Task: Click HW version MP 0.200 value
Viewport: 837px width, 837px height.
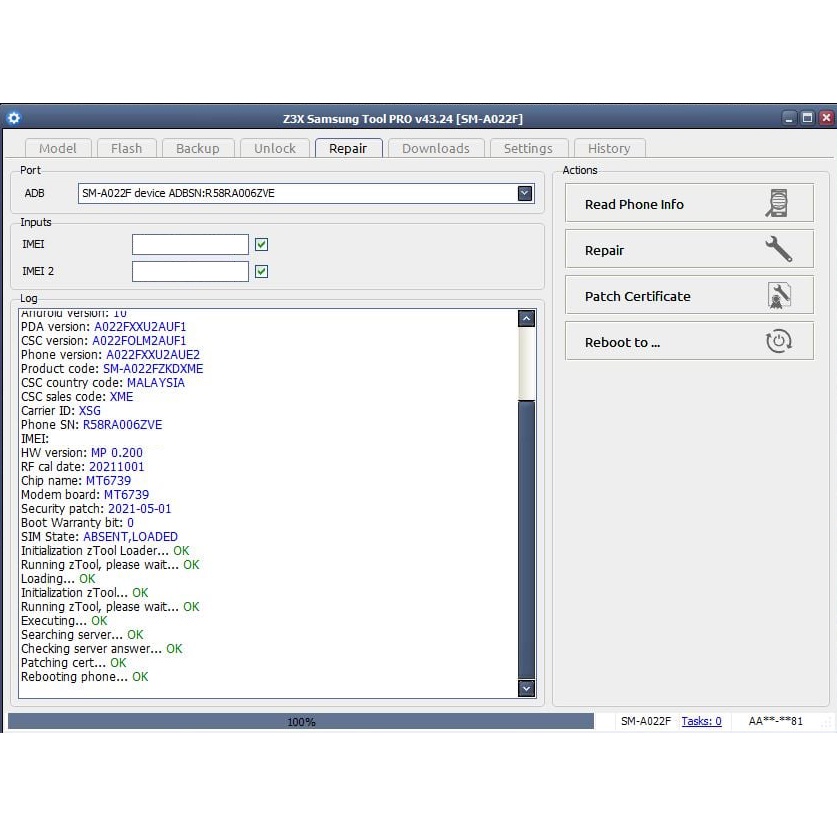Action: pyautogui.click(x=116, y=453)
